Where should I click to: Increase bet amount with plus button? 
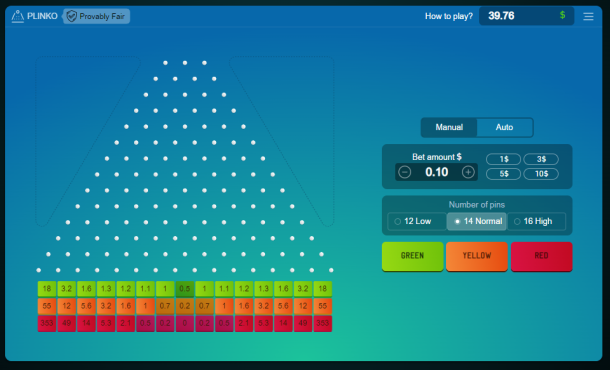point(468,172)
